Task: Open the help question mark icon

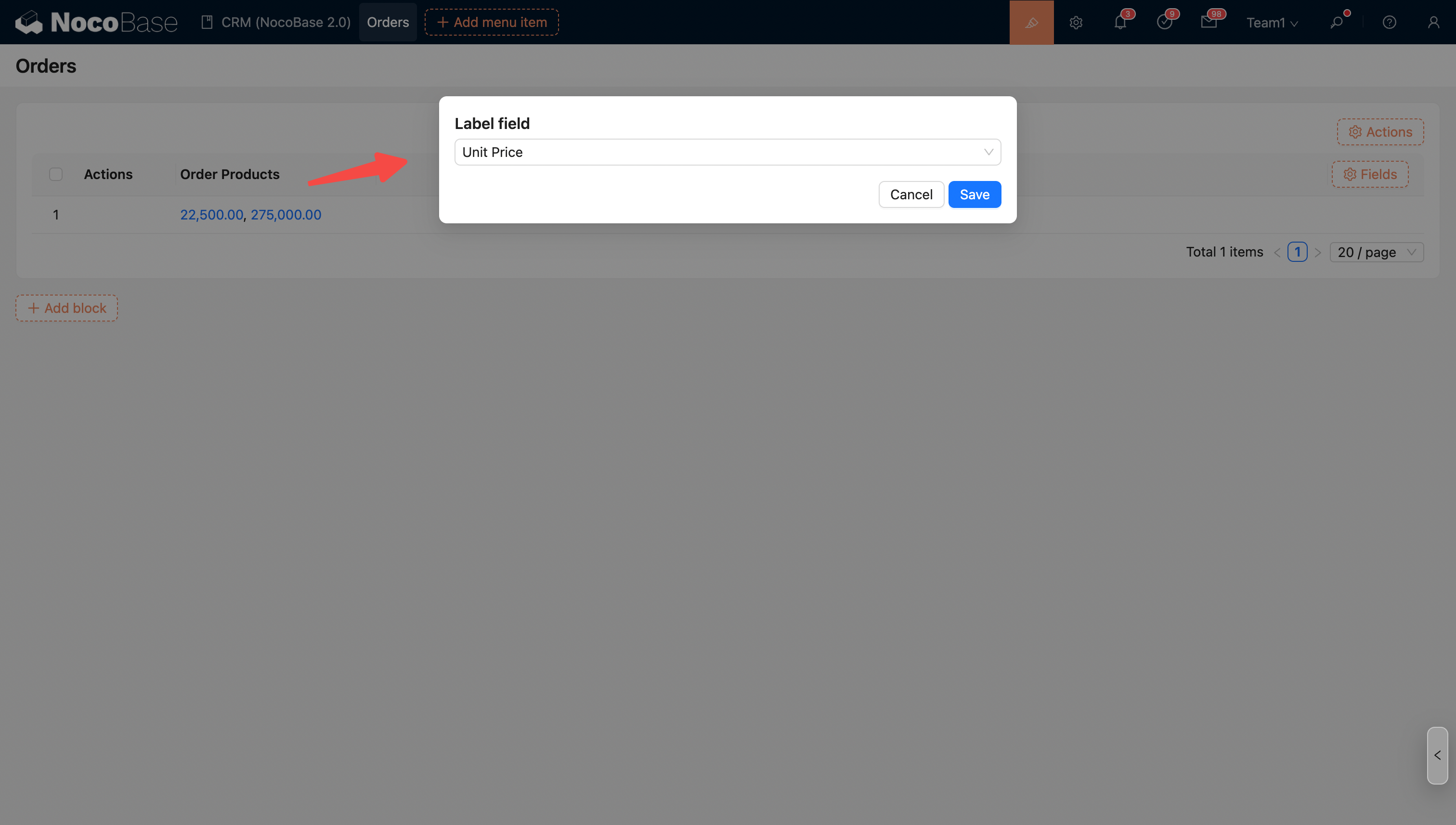Action: click(1389, 23)
